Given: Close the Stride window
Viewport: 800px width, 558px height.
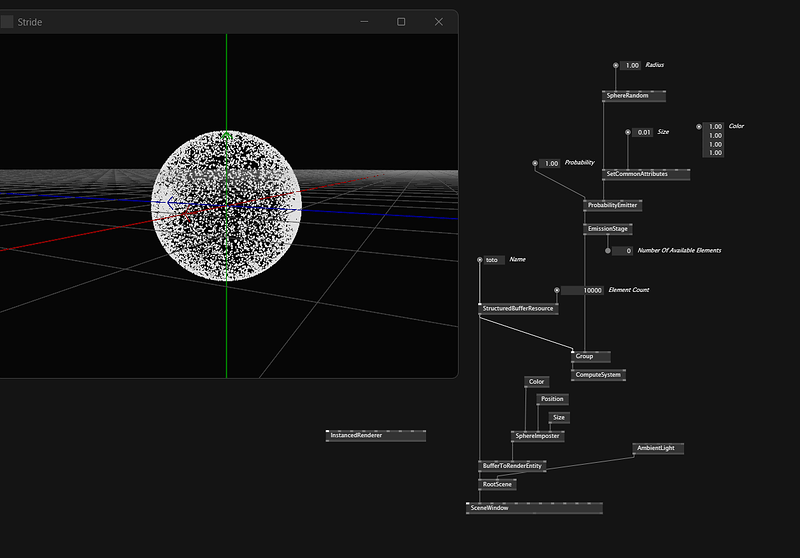Looking at the screenshot, I should (x=439, y=22).
